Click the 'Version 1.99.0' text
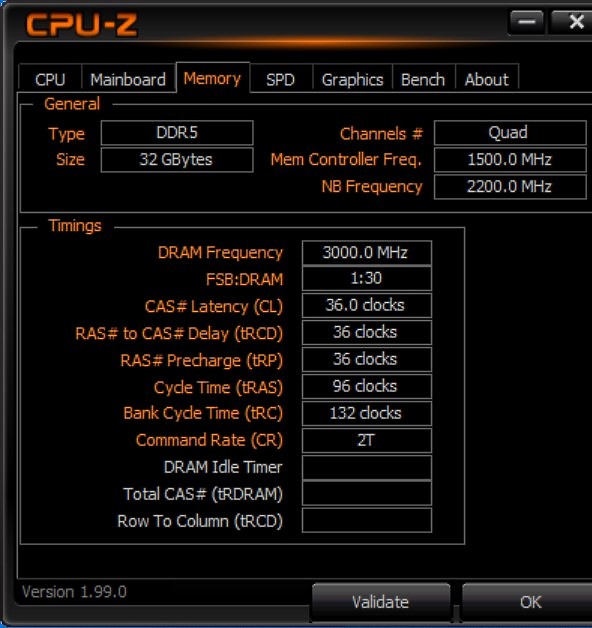 (x=75, y=592)
